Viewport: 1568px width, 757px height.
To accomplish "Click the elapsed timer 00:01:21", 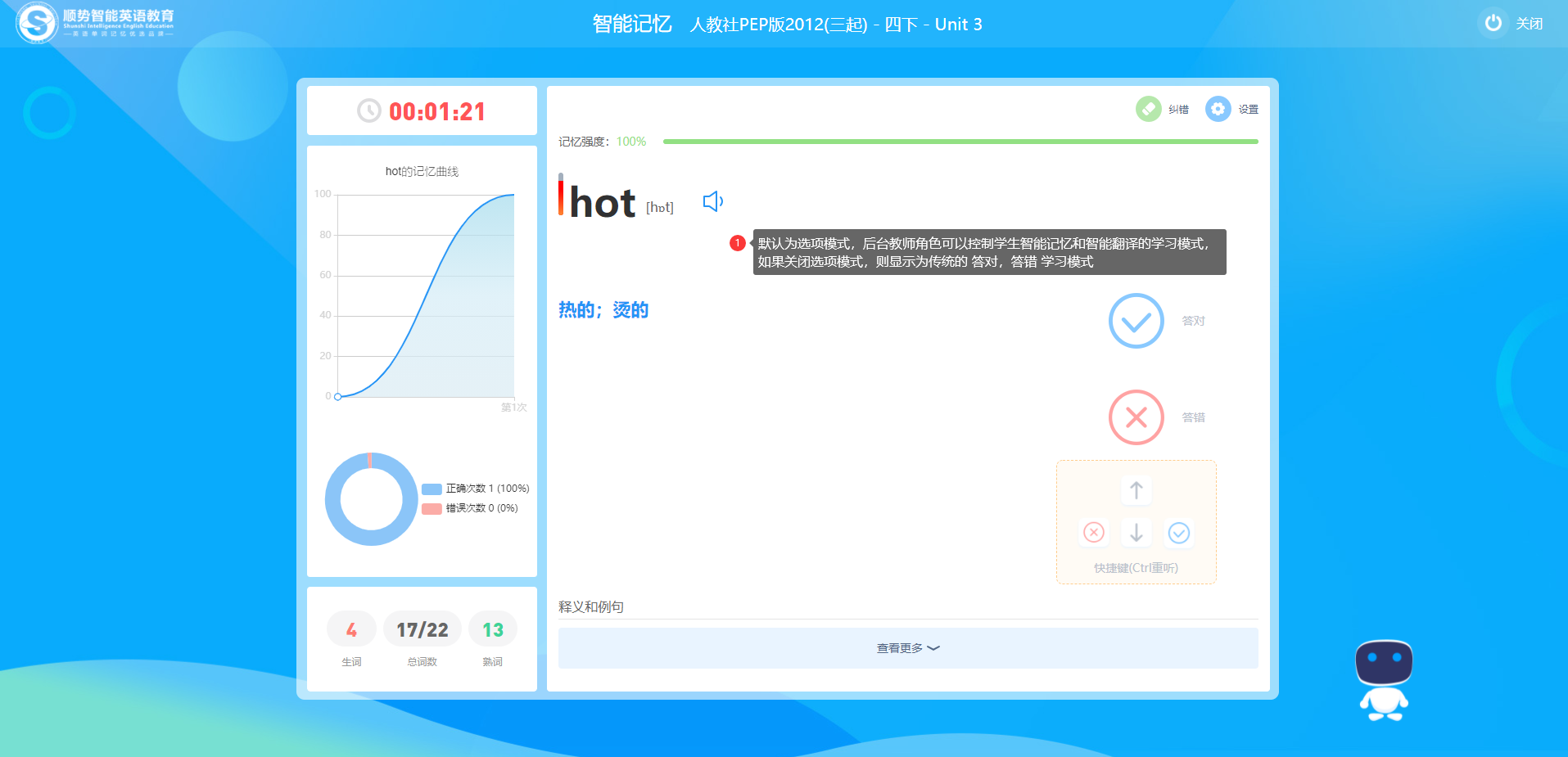I will (437, 111).
